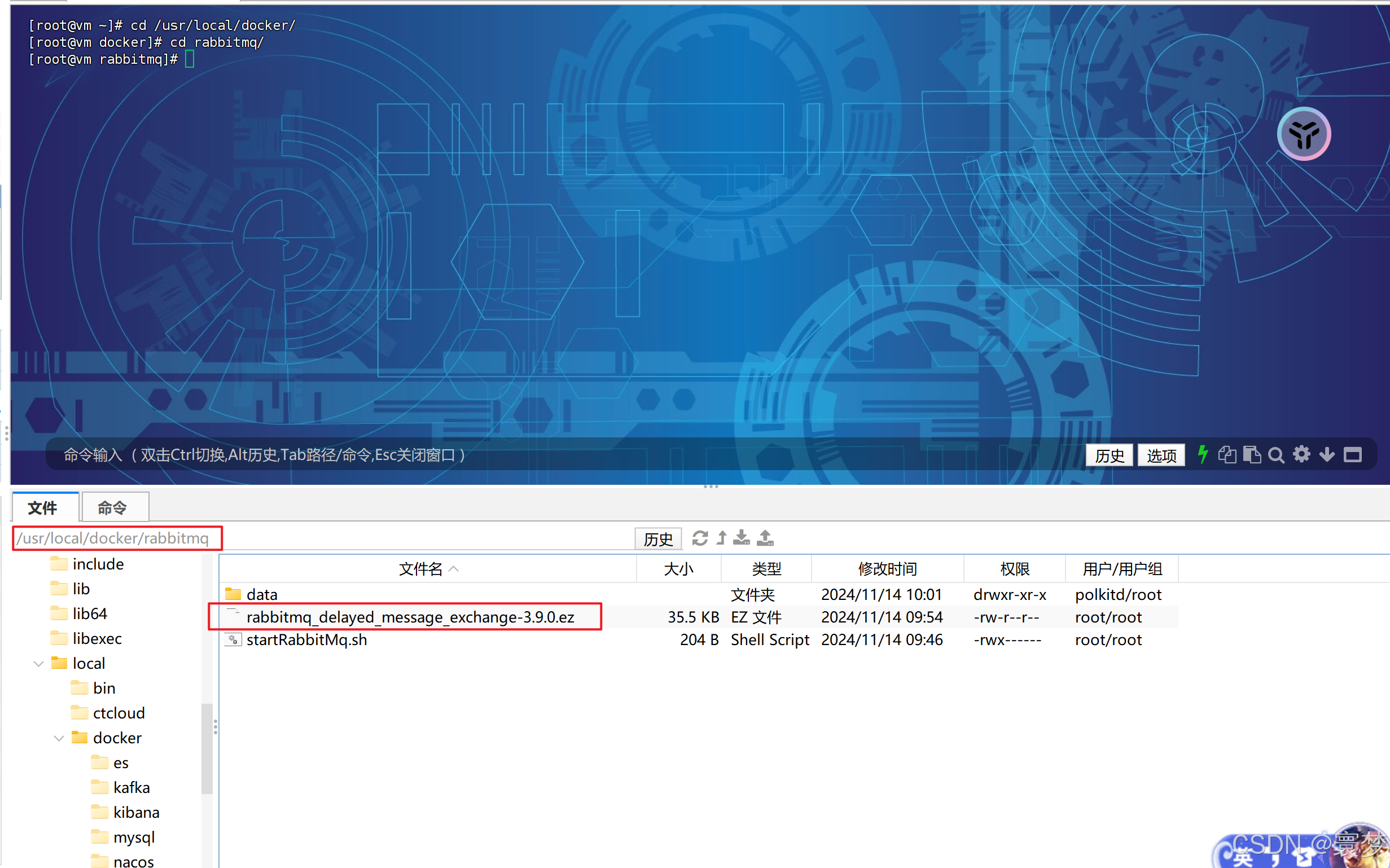Open 历史 in the file panel

(657, 538)
